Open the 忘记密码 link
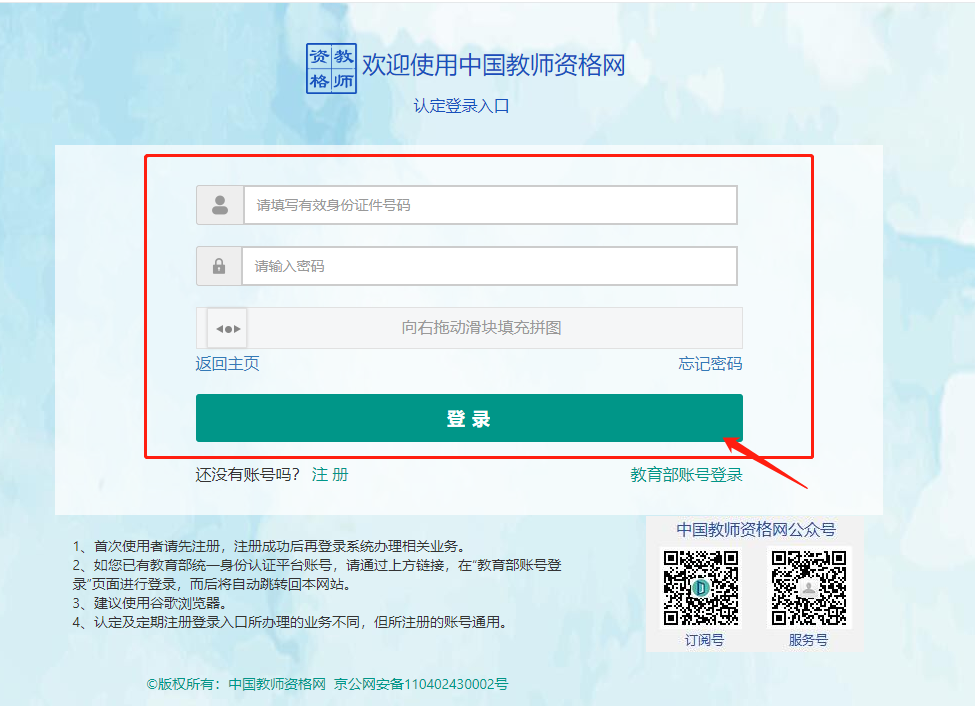 pyautogui.click(x=710, y=363)
